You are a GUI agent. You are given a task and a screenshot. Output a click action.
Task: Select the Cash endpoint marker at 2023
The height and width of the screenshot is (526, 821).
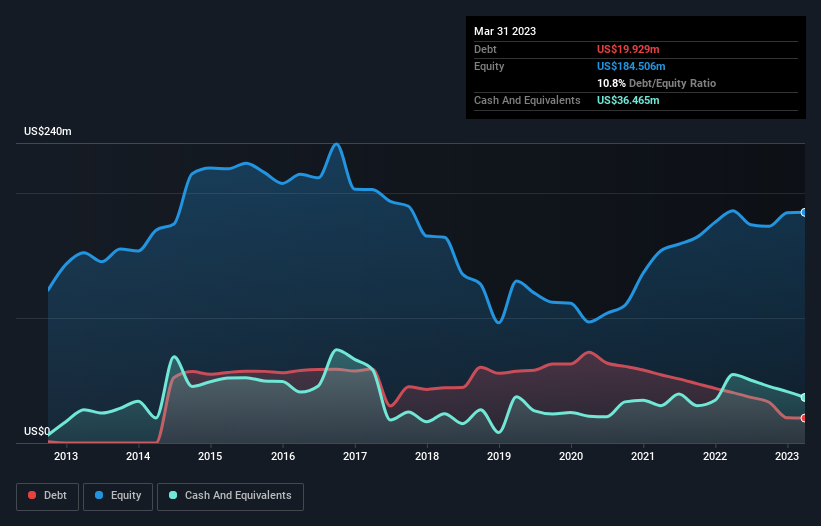(804, 398)
